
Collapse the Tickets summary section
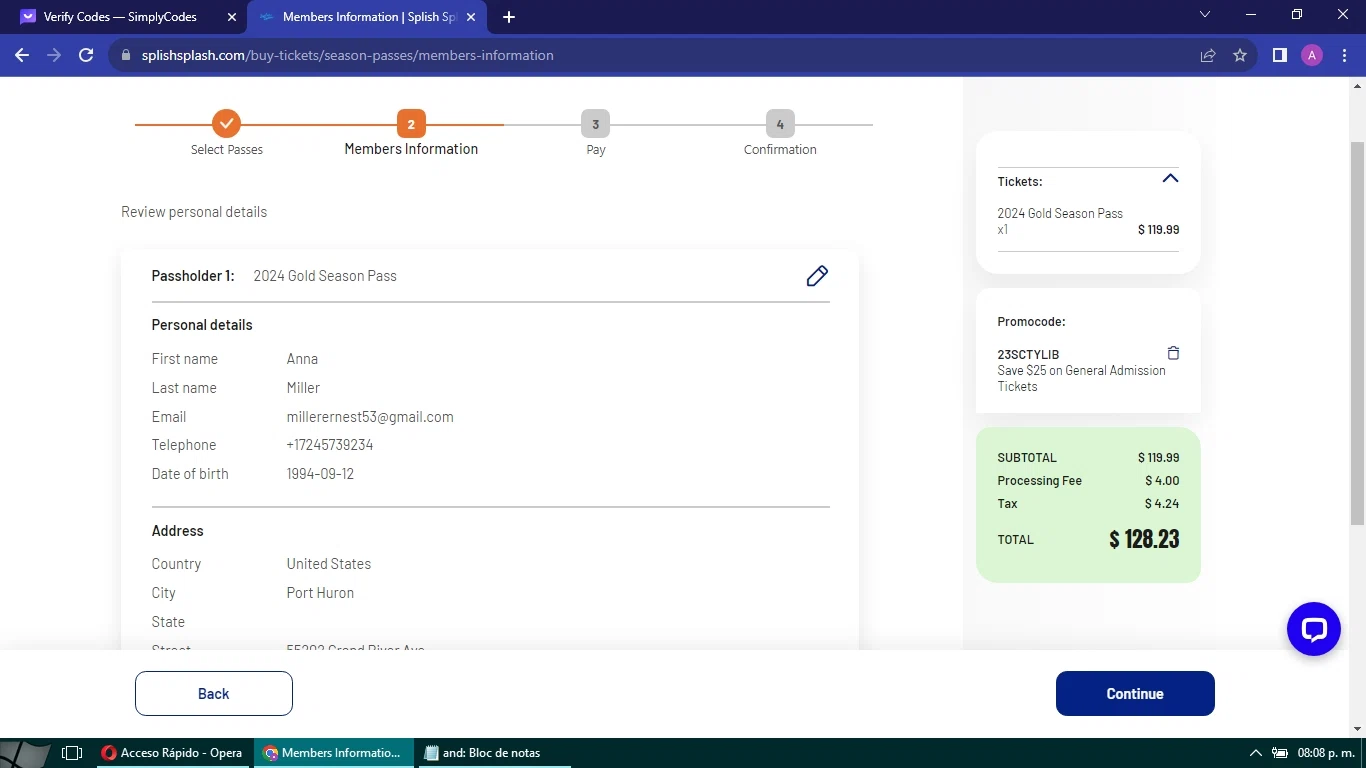point(1170,179)
